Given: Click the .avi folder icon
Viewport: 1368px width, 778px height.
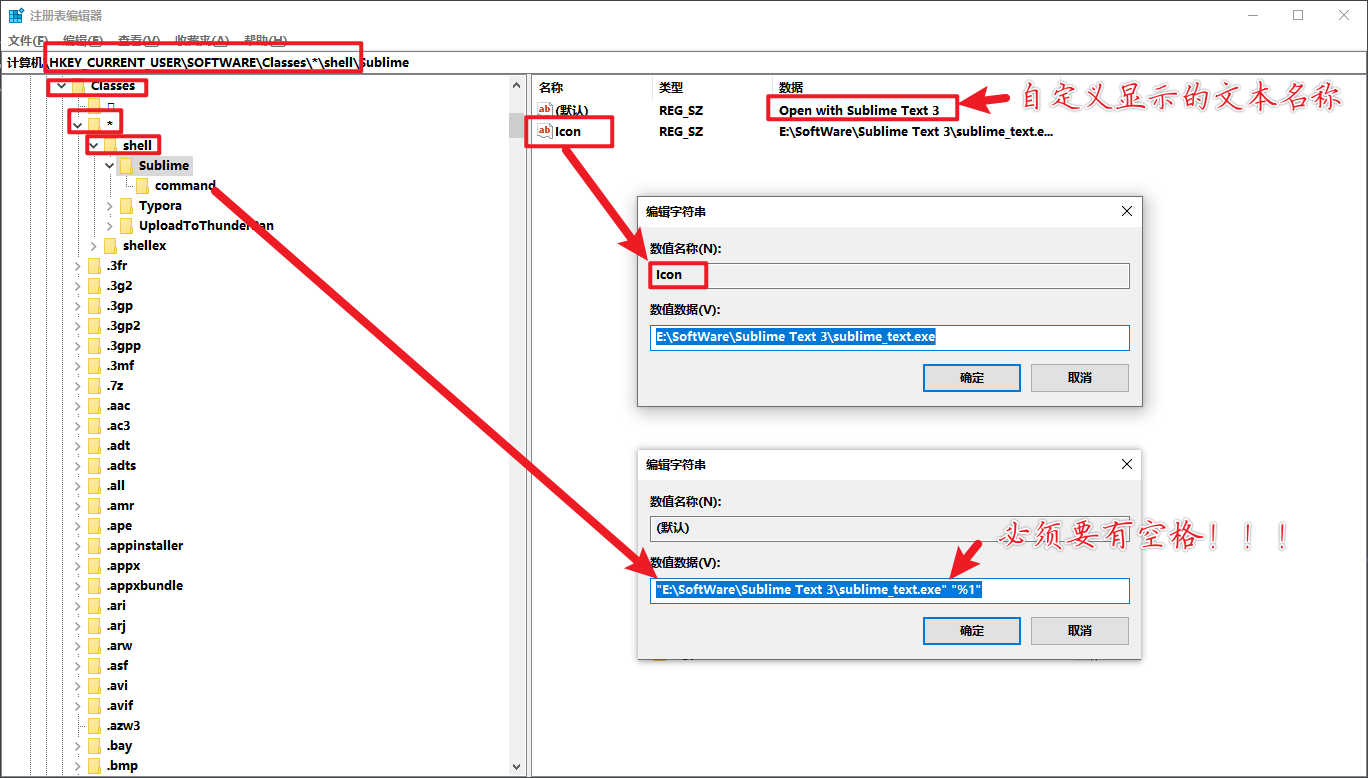Looking at the screenshot, I should click(94, 685).
